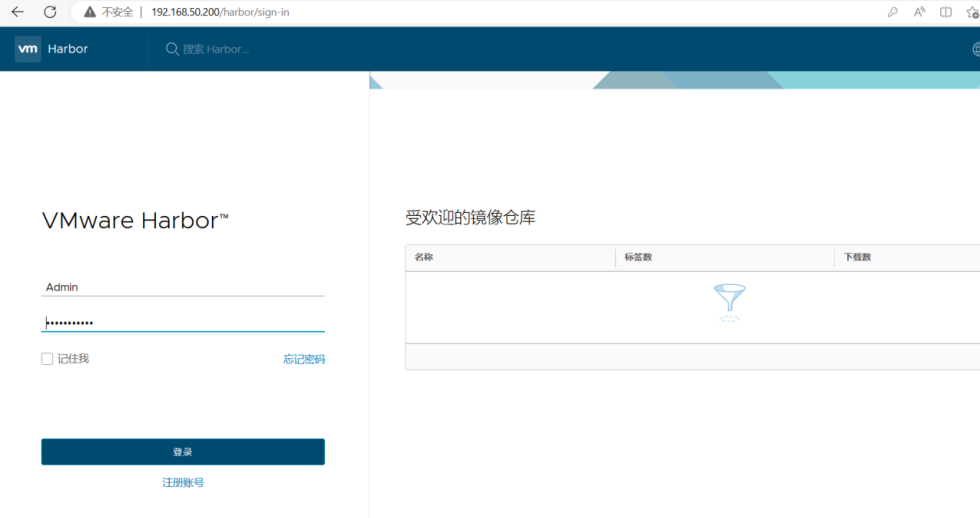Focus the 搜索 Harbor search field

click(216, 49)
